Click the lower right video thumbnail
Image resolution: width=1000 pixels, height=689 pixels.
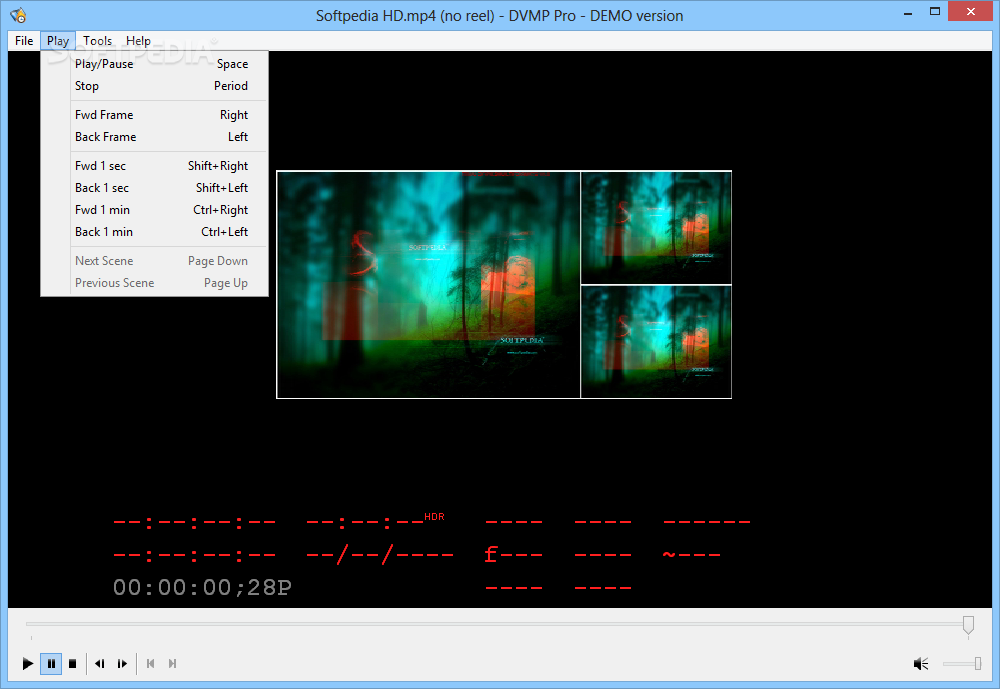pos(656,342)
